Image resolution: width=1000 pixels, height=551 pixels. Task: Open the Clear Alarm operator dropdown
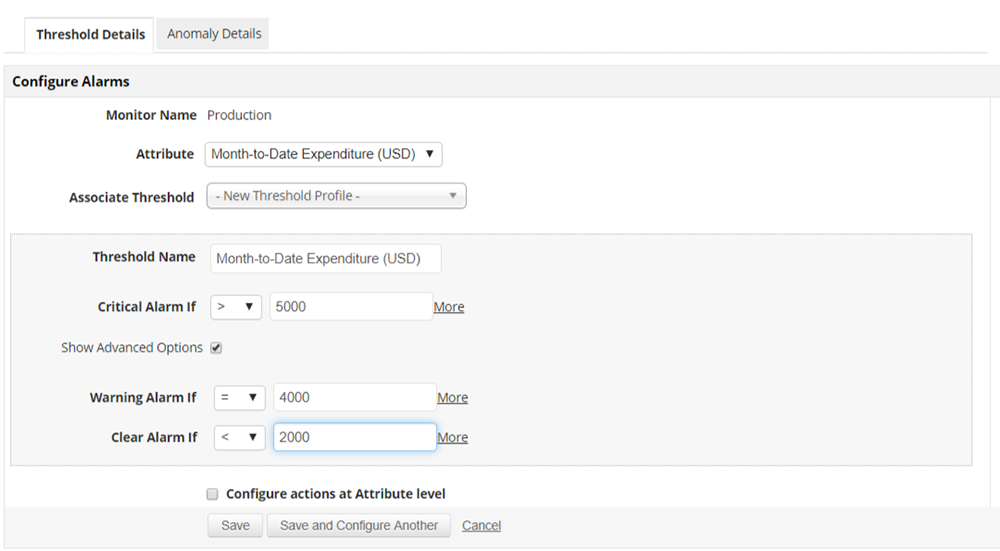[x=240, y=437]
